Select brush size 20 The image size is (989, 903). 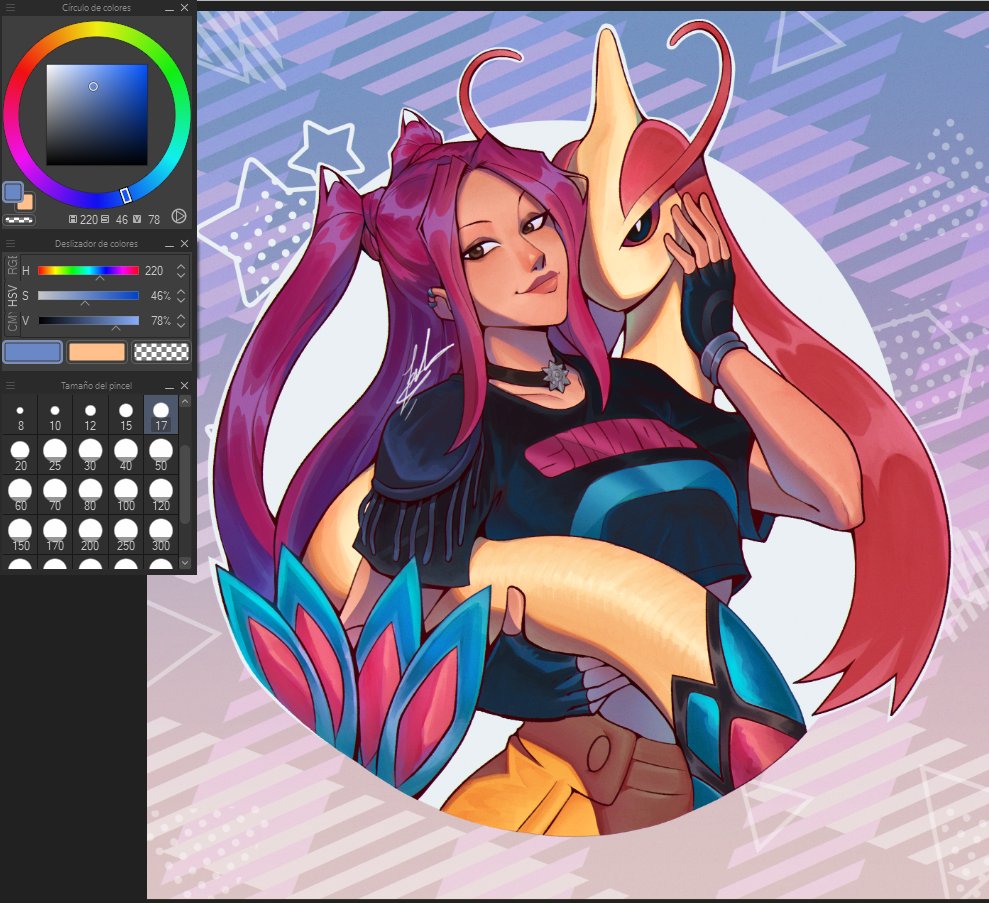pos(20,455)
